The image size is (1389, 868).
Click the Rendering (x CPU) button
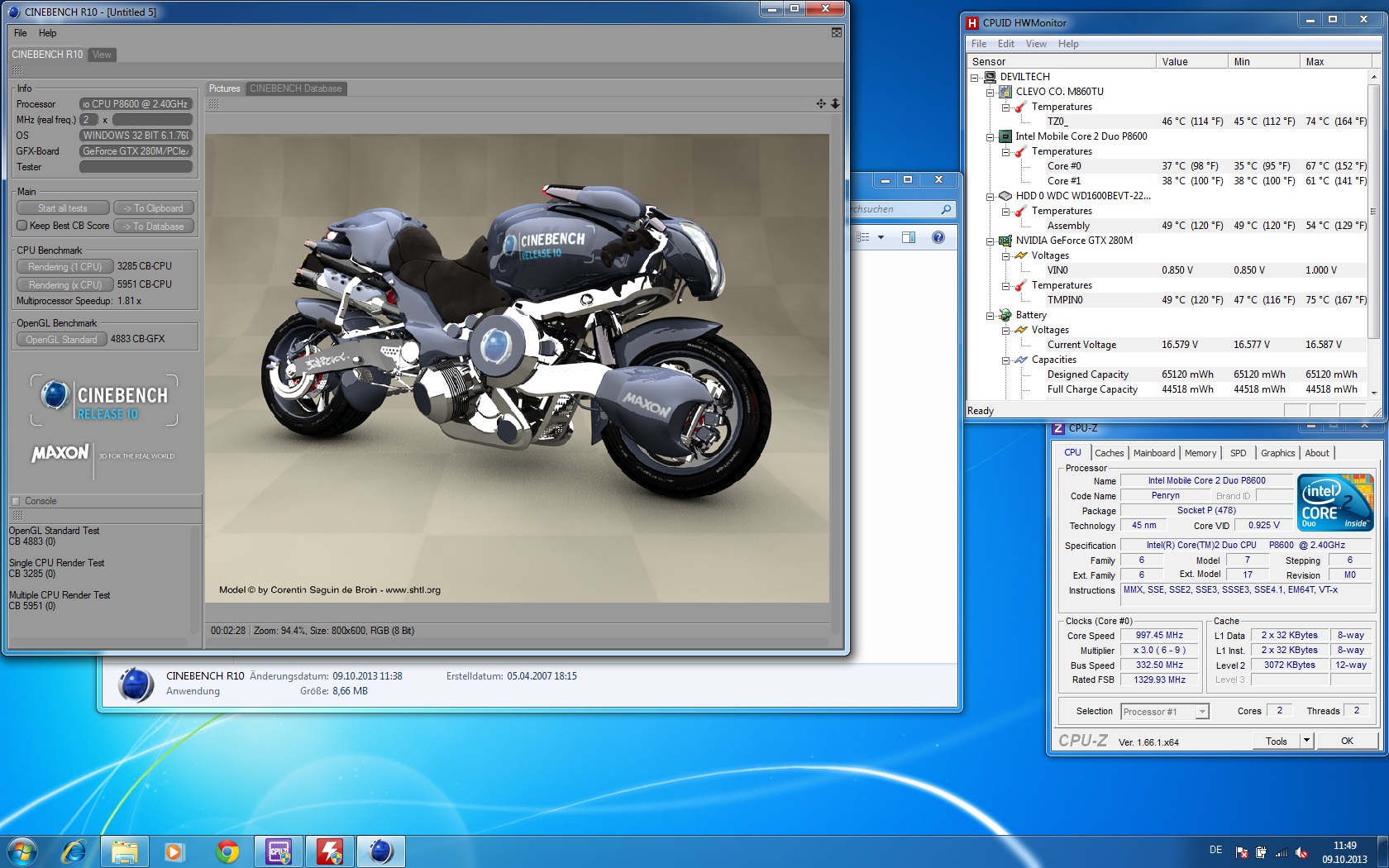tap(64, 284)
